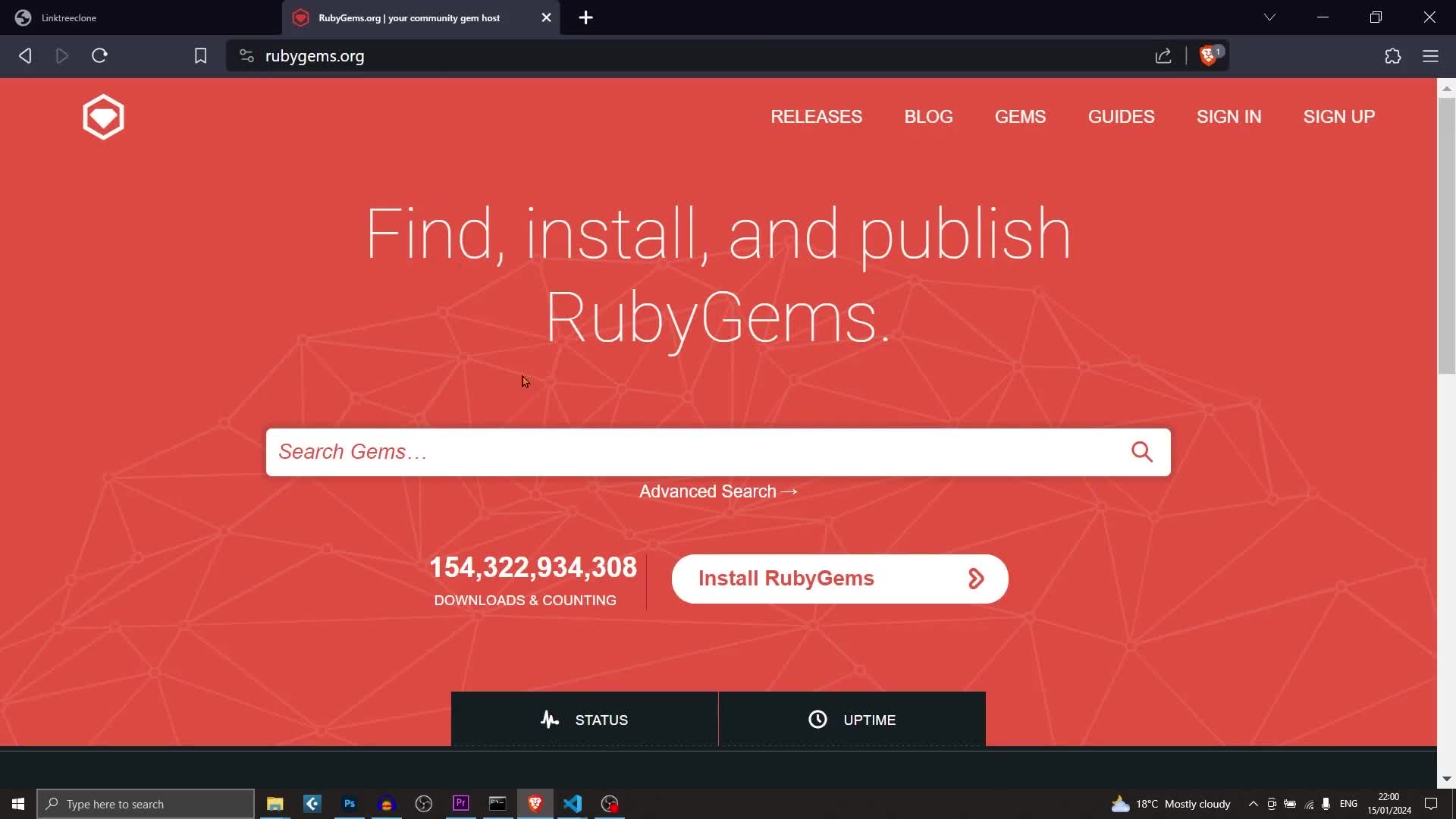The image size is (1456, 819).
Task: Switch to the Linktreeclone tab
Action: 141,17
